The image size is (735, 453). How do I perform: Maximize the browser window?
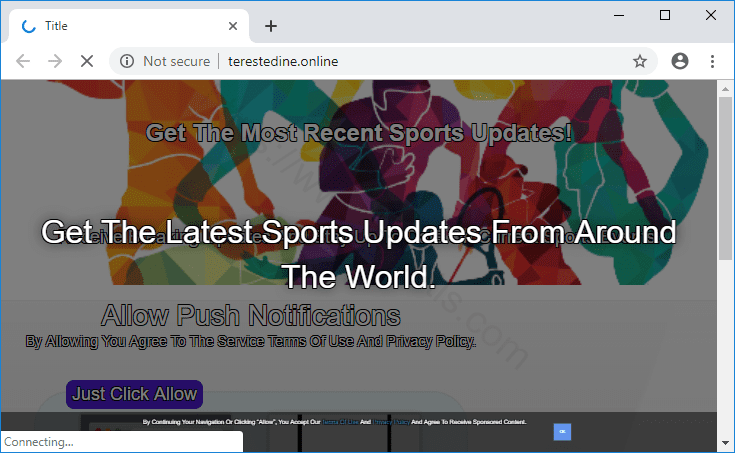(665, 15)
